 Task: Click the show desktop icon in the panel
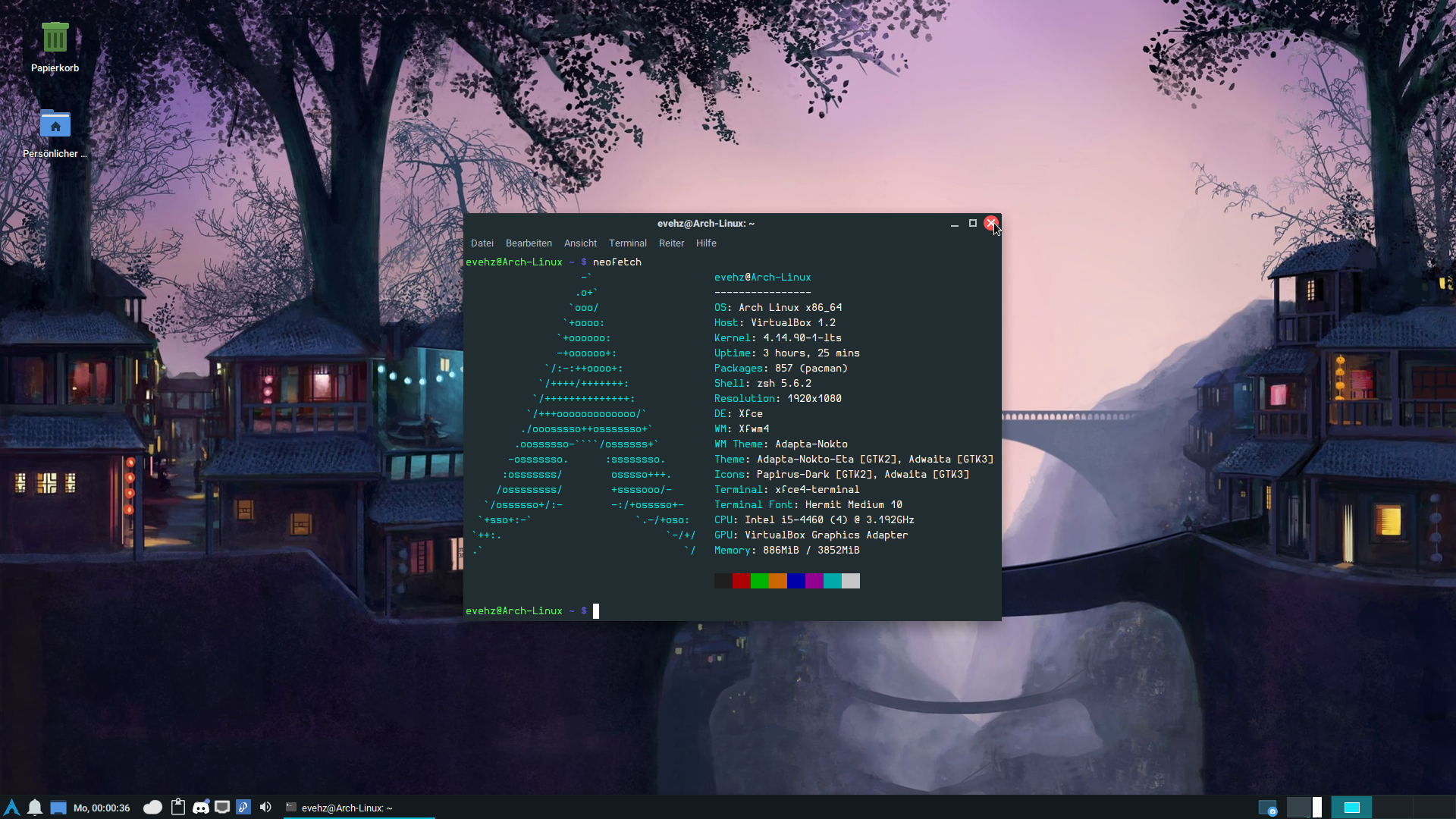58,807
